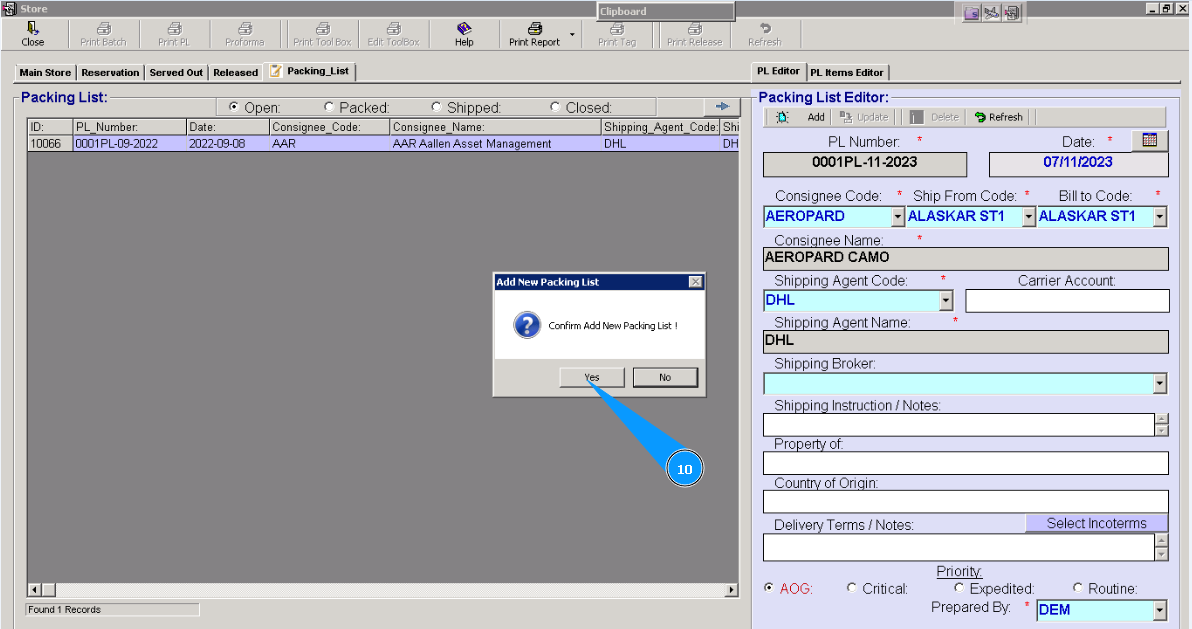This screenshot has height=629, width=1192.
Task: Click the Print PL toolbar icon
Action: coord(174,29)
